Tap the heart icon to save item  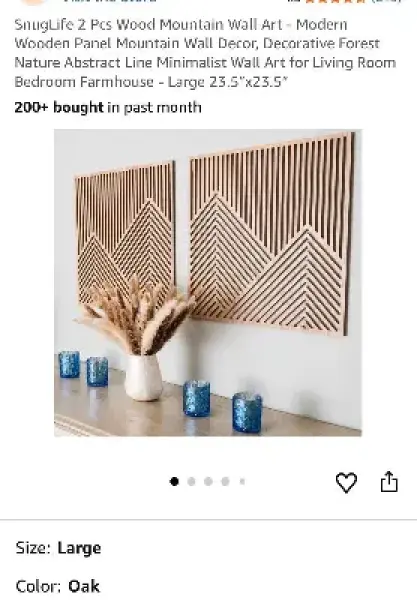click(x=346, y=482)
